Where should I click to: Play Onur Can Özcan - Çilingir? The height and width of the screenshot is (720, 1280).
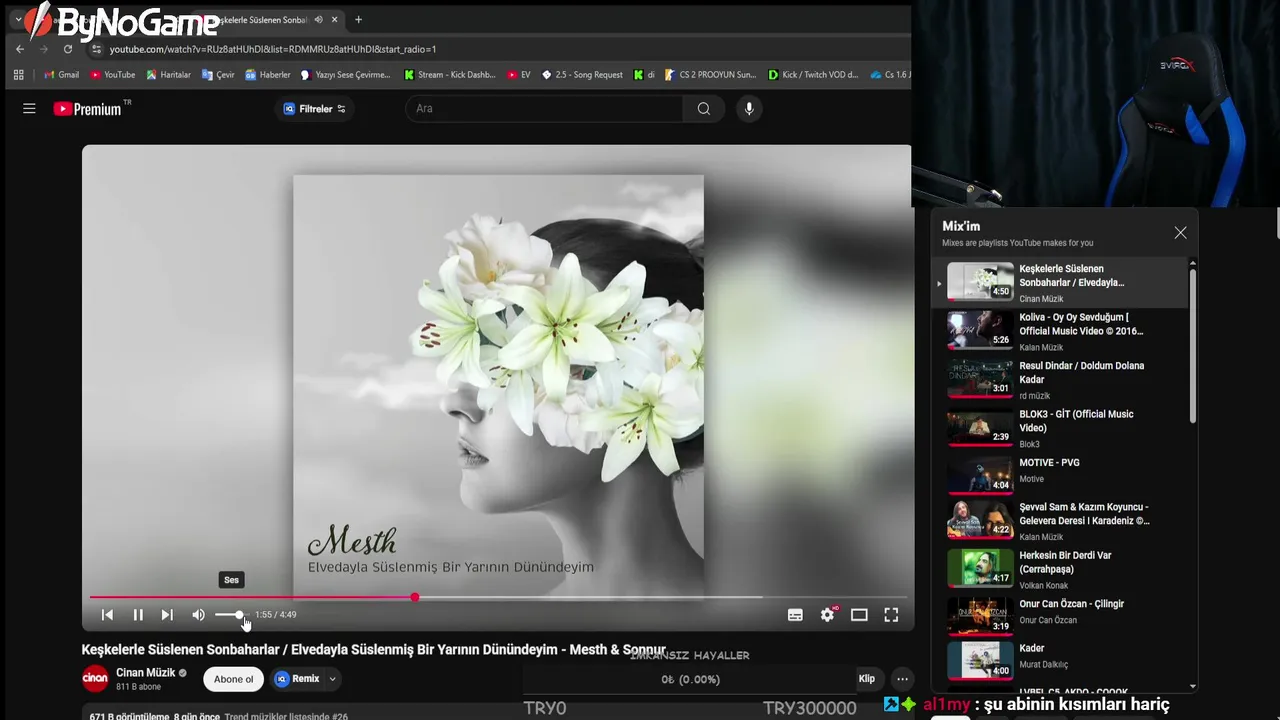1060,617
